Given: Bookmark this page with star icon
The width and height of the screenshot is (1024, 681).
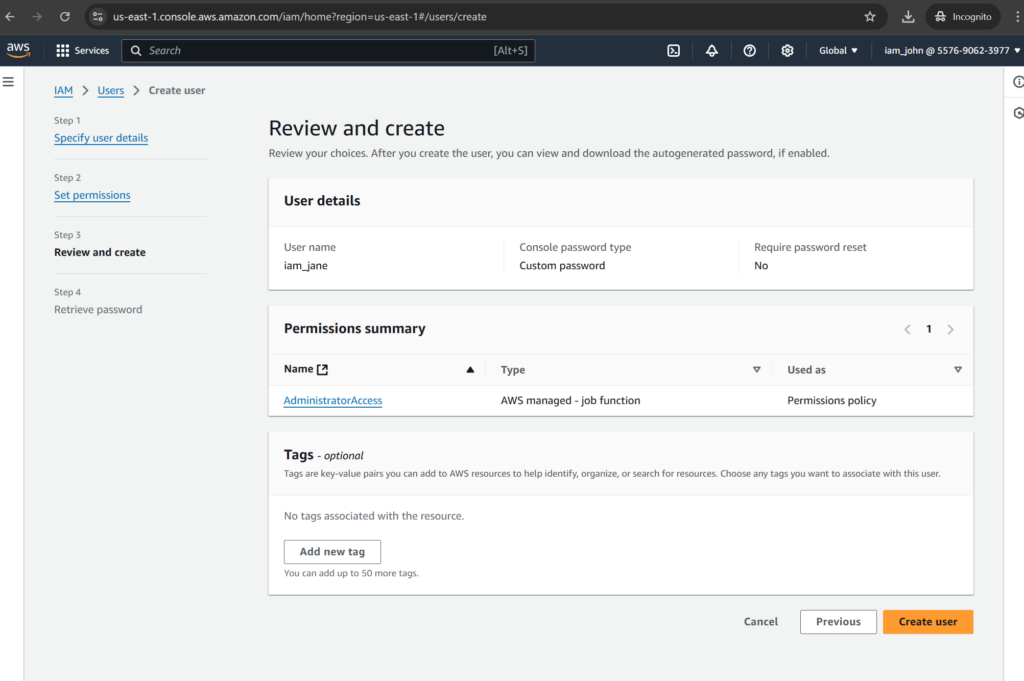Looking at the screenshot, I should (x=870, y=17).
